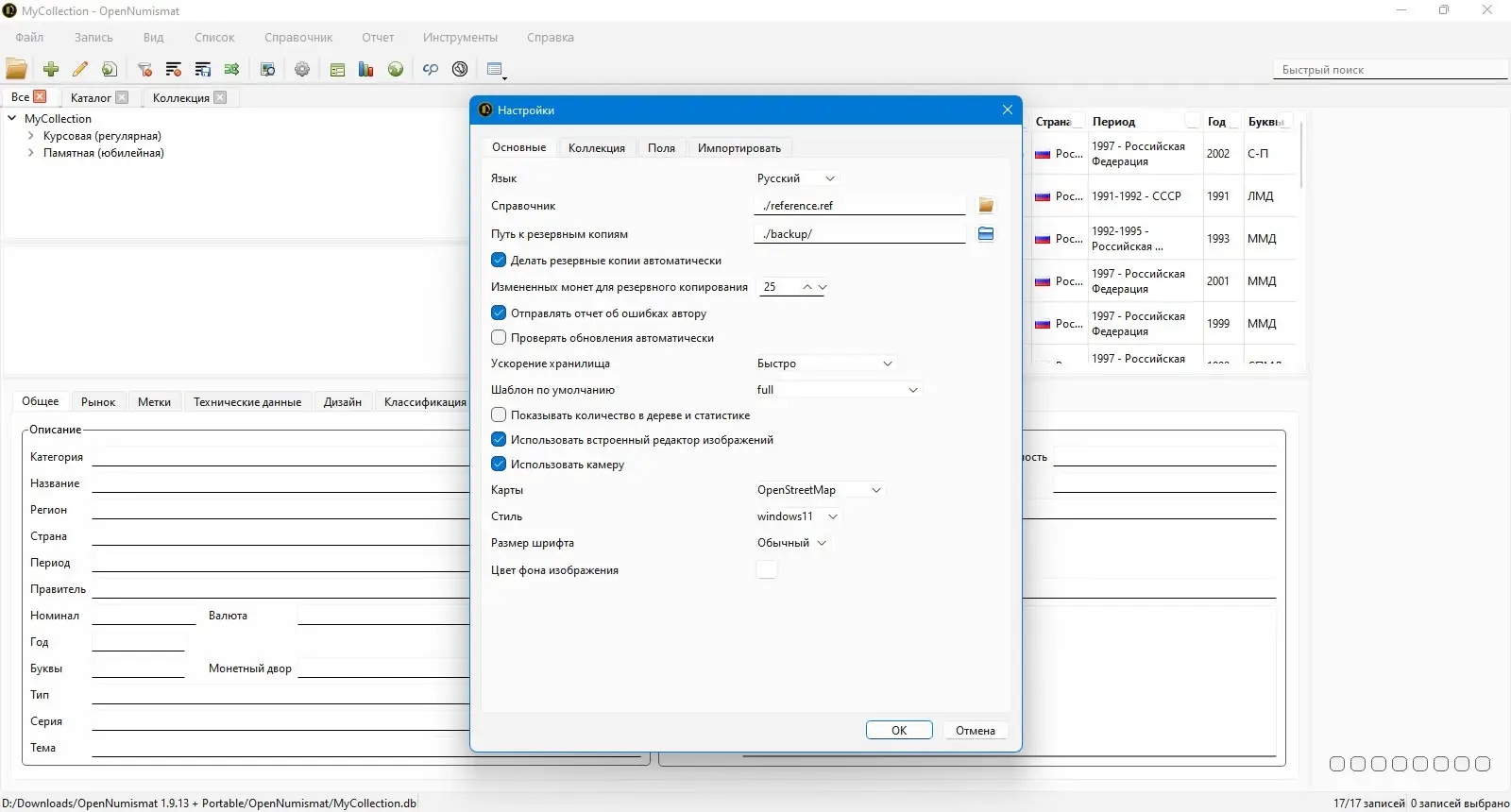Open the Размер шрифта dropdown

(792, 543)
